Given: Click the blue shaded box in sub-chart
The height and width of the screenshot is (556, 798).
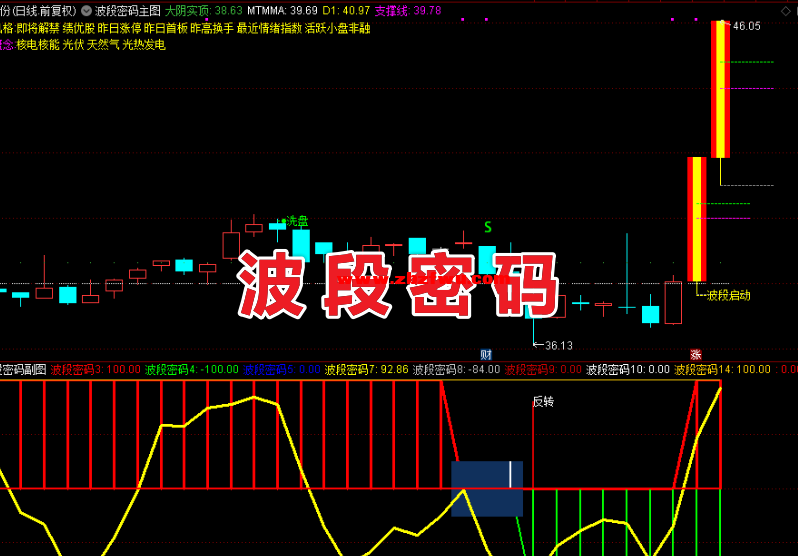Looking at the screenshot, I should 487,489.
